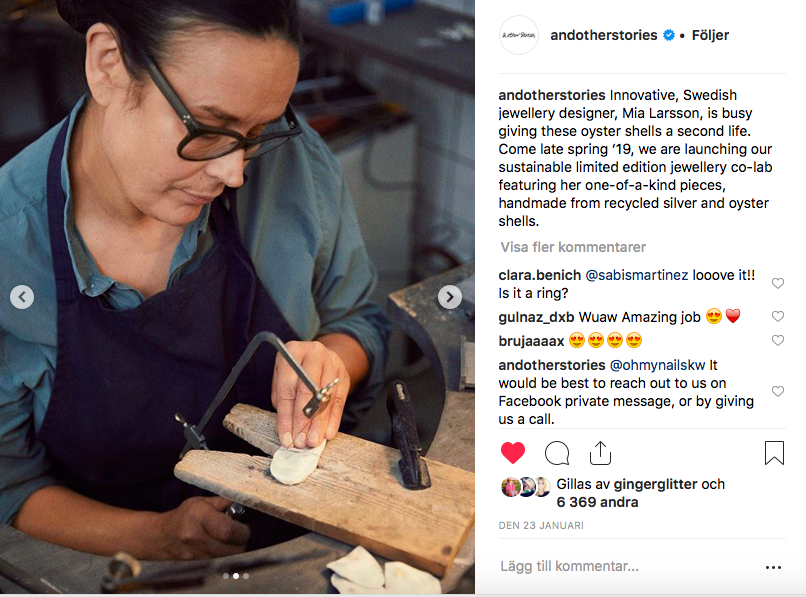Like brujaaaax's emoji comment
Image resolution: width=806 pixels, height=597 pixels.
click(x=778, y=340)
